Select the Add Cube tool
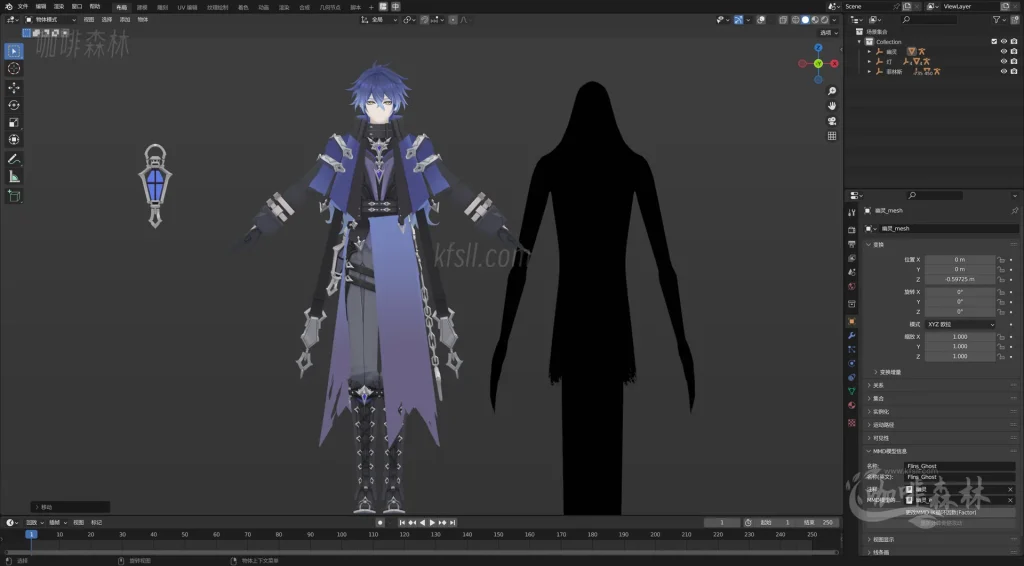Screen dimensions: 1024x566 point(14,196)
